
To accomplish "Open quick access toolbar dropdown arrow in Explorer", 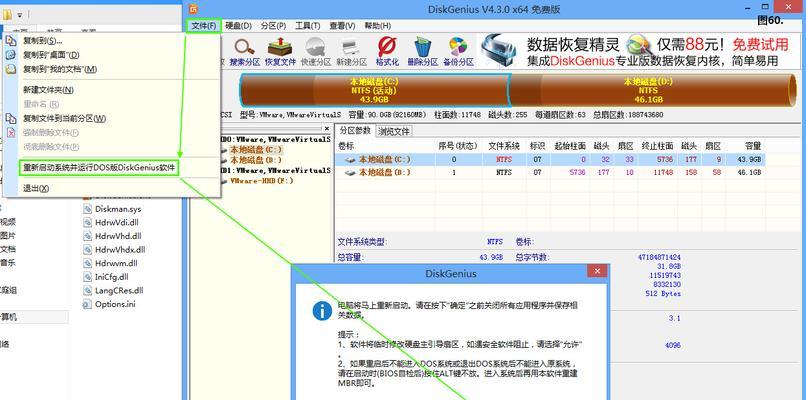I will pyautogui.click(x=20, y=15).
